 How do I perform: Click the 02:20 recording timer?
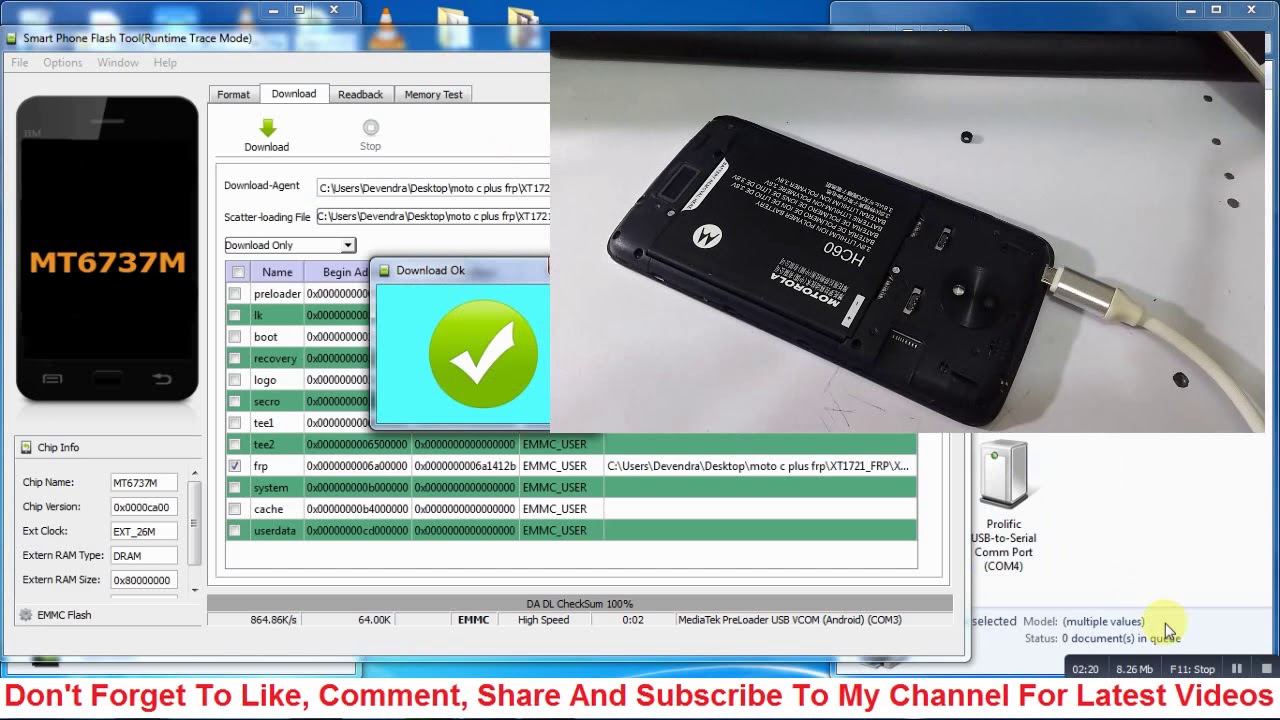(x=1085, y=669)
